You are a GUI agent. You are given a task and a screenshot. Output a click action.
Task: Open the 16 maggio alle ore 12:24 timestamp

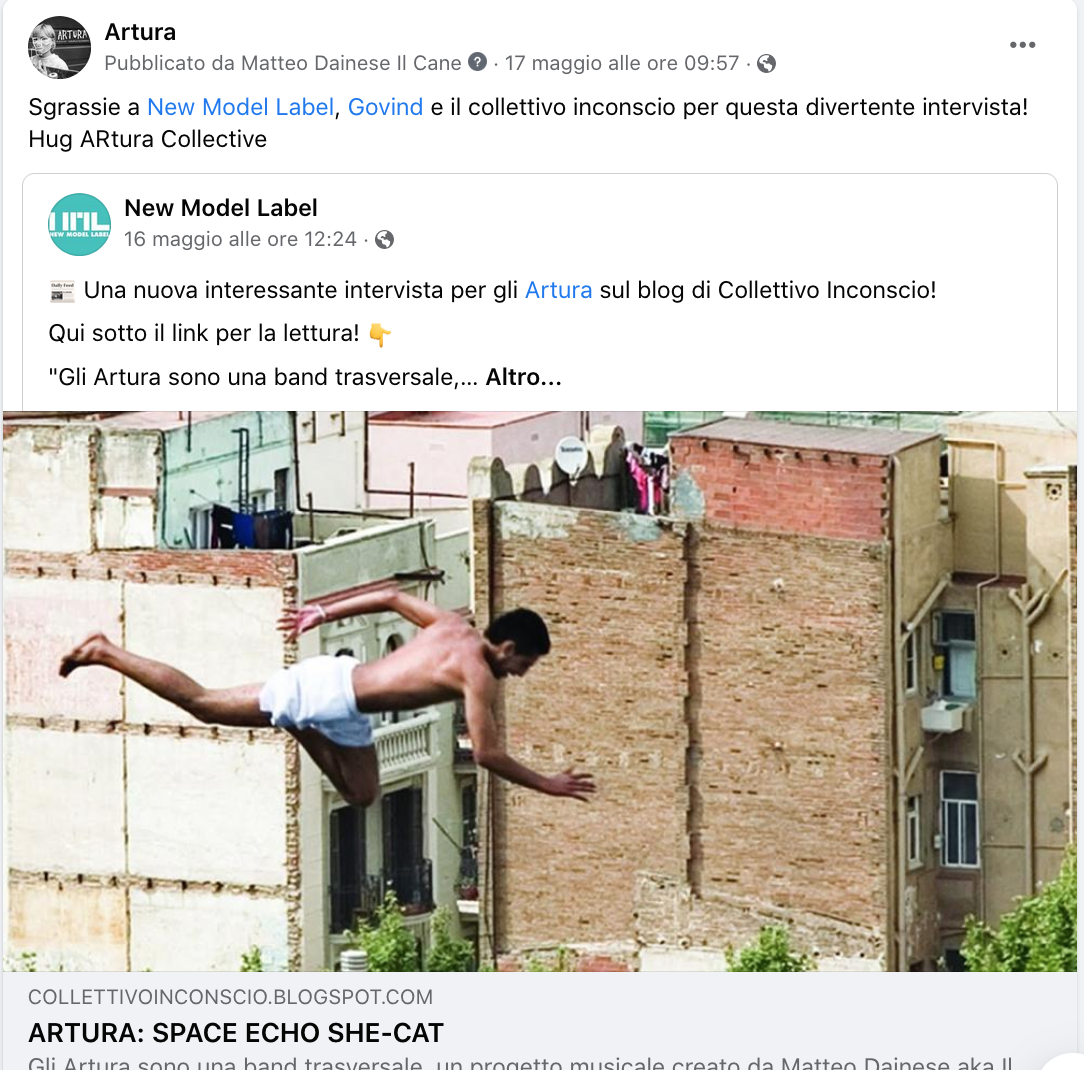tap(240, 239)
